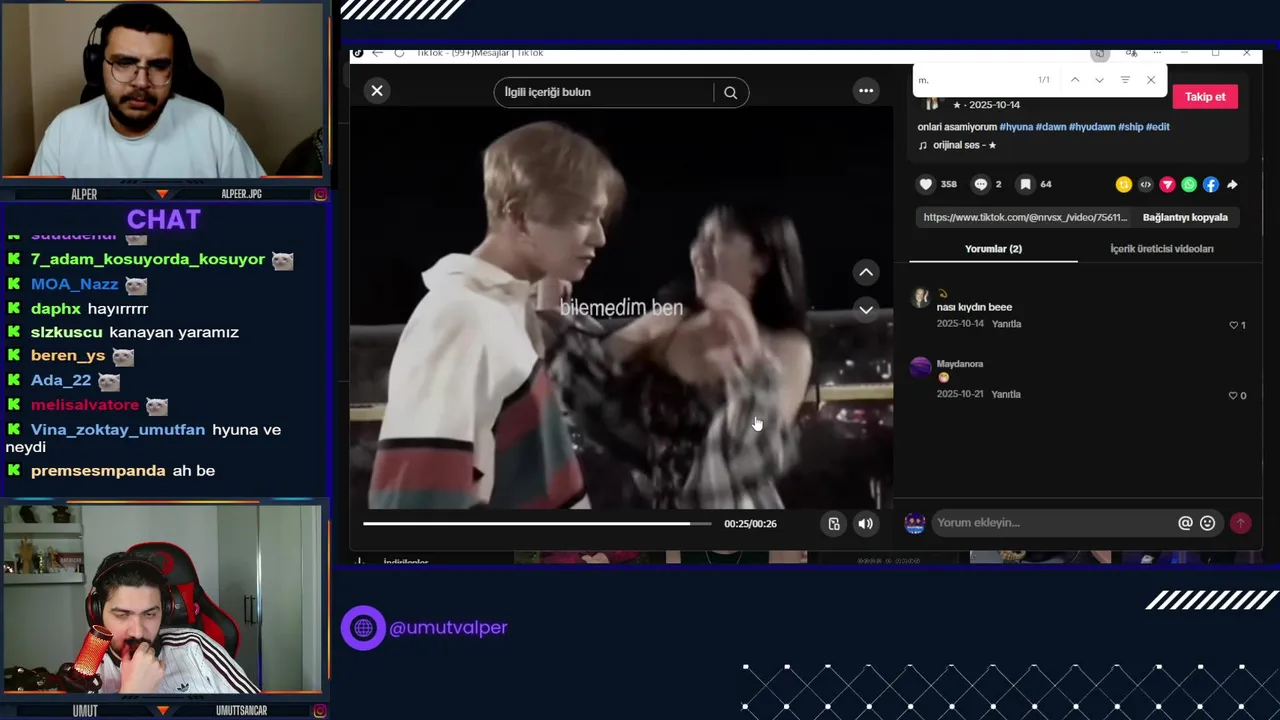Open the #ship hashtag
The width and height of the screenshot is (1280, 720).
pos(1130,127)
